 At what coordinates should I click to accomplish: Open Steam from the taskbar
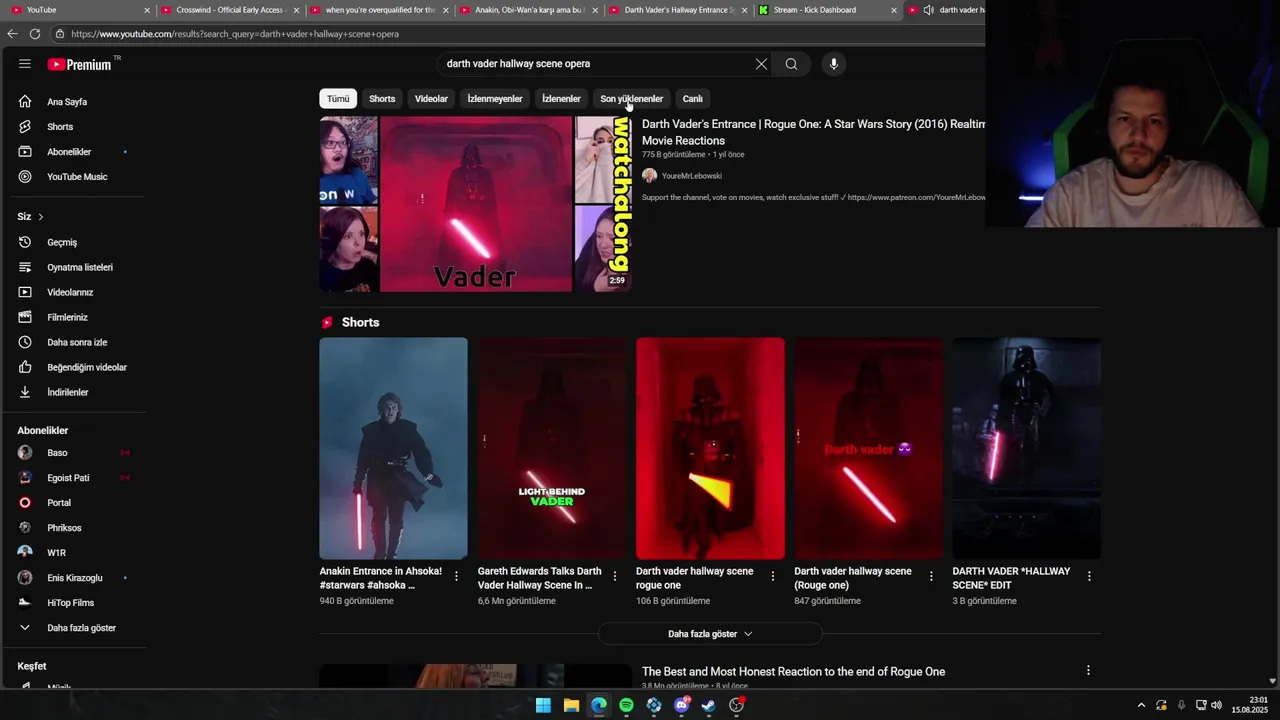pyautogui.click(x=708, y=705)
